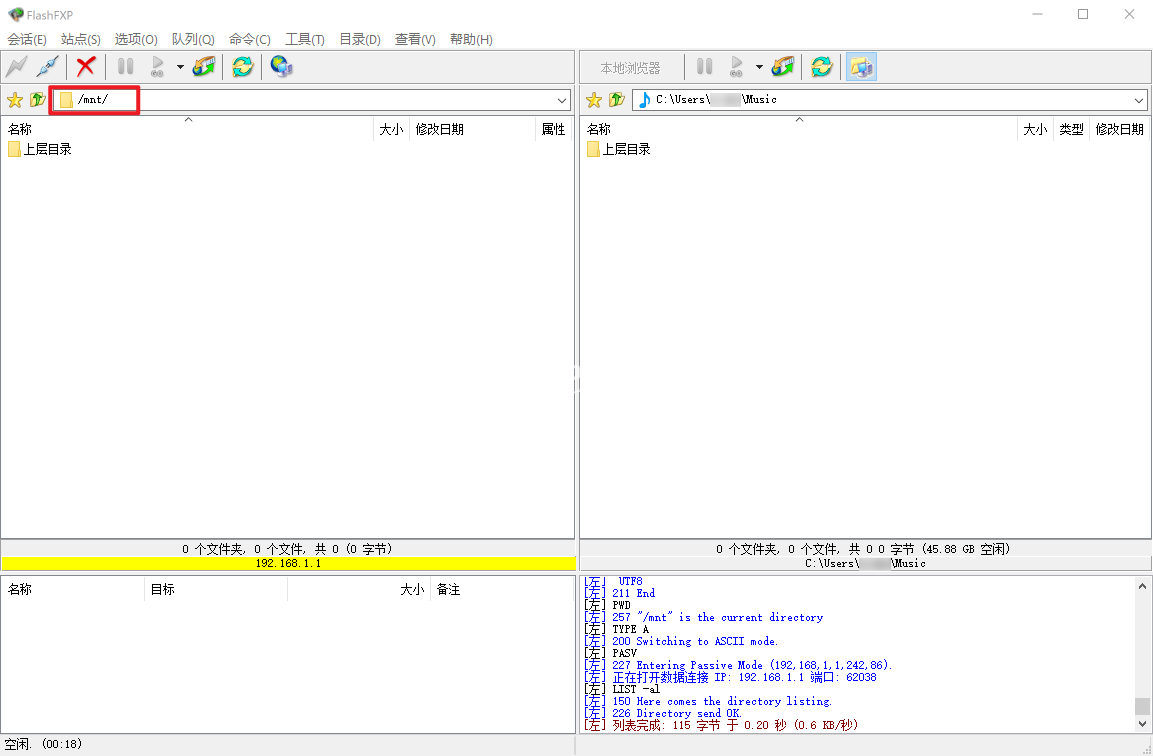Click queue panel 名称 column header
The image size is (1153, 756).
73,590
